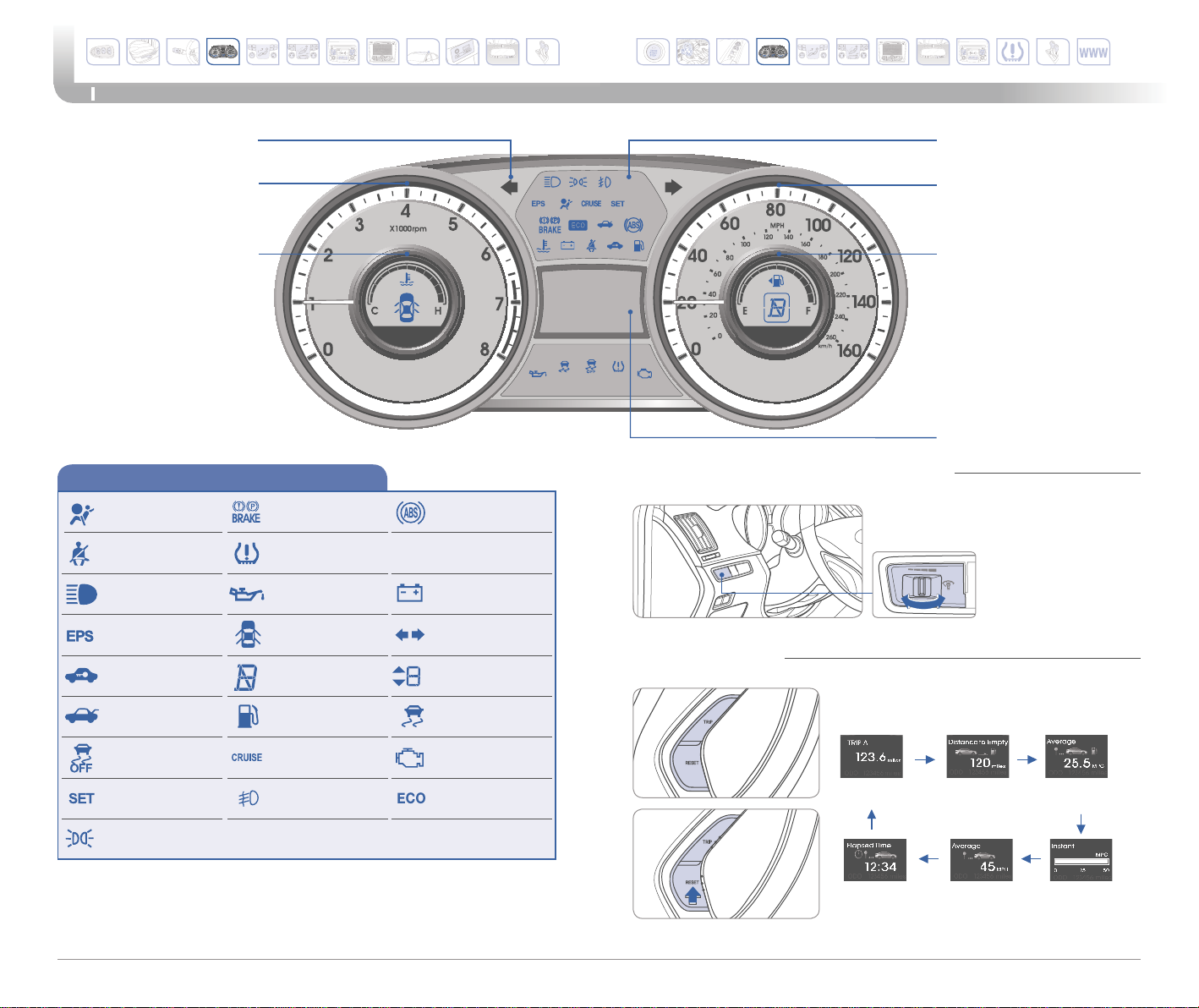
Task: Select the EPS indicator in legend
Action: point(80,636)
